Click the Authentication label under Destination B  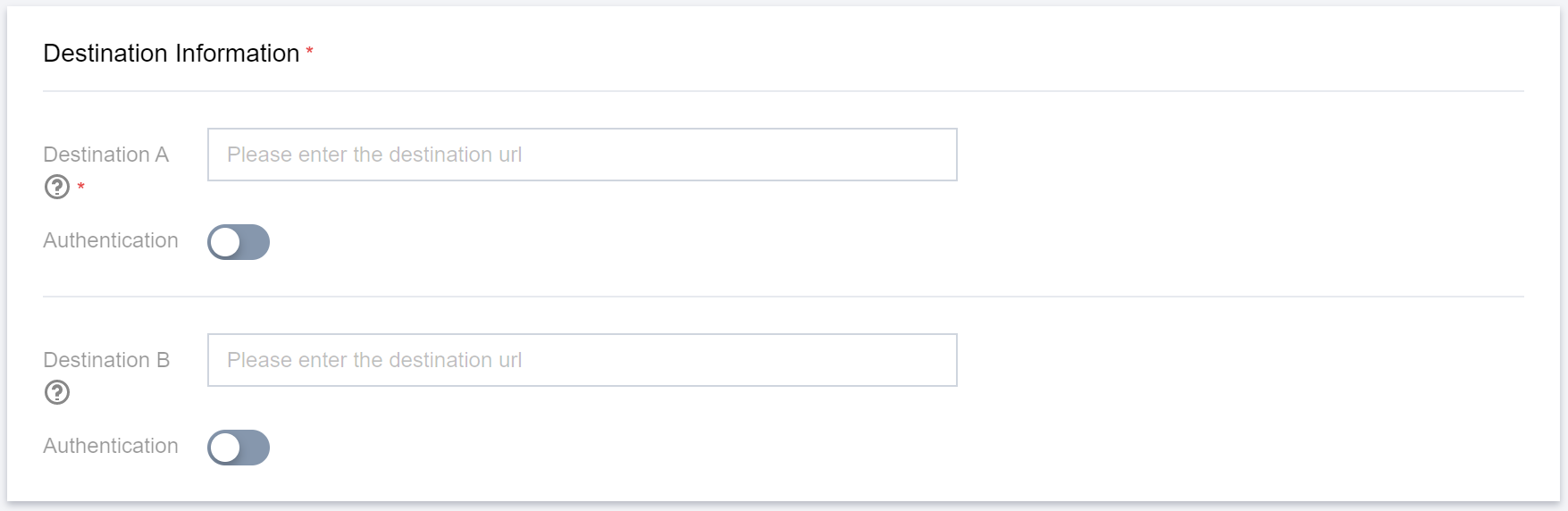(111, 446)
